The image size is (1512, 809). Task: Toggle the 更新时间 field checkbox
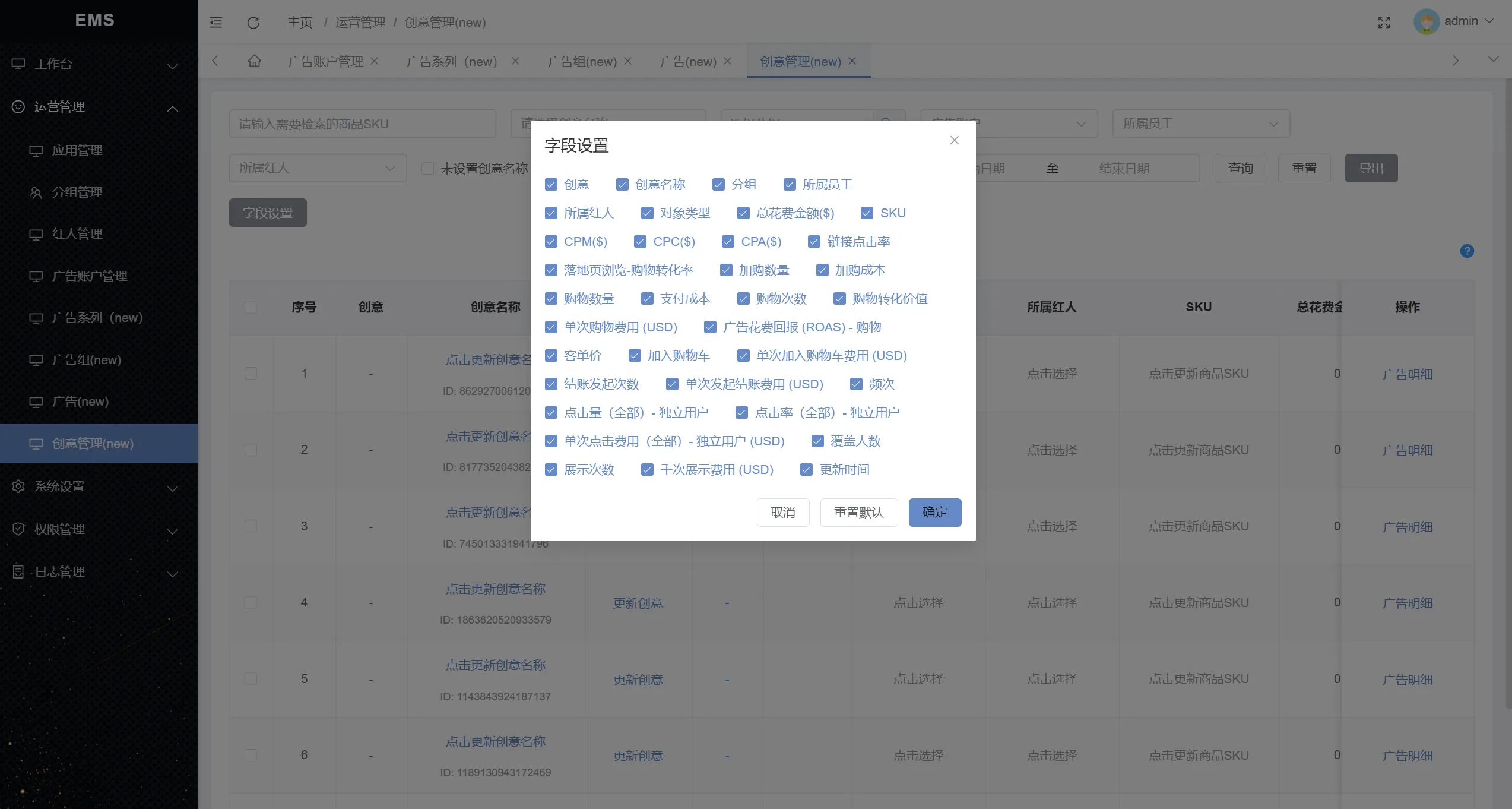[806, 470]
